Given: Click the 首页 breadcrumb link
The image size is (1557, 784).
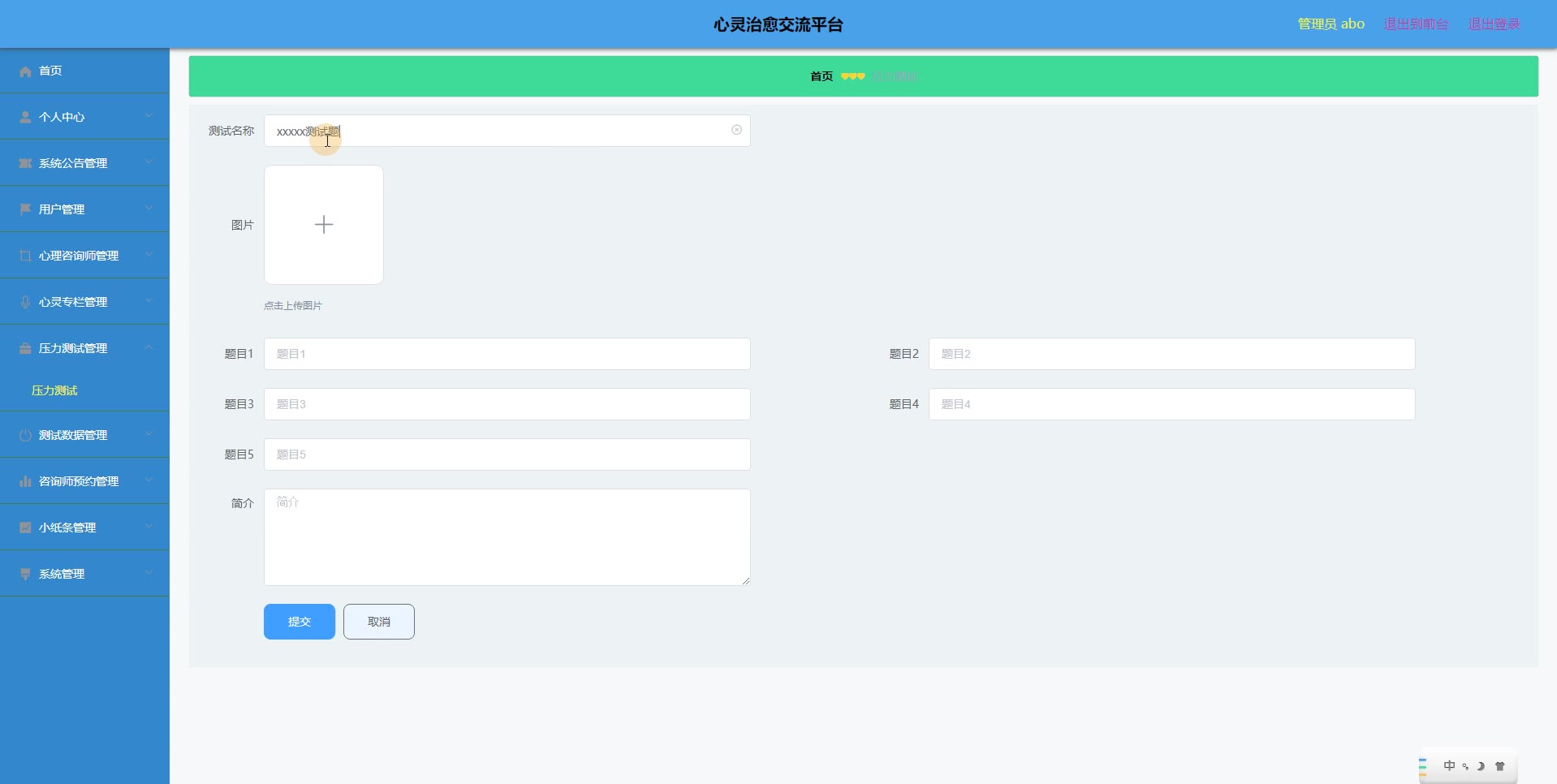Looking at the screenshot, I should [822, 76].
